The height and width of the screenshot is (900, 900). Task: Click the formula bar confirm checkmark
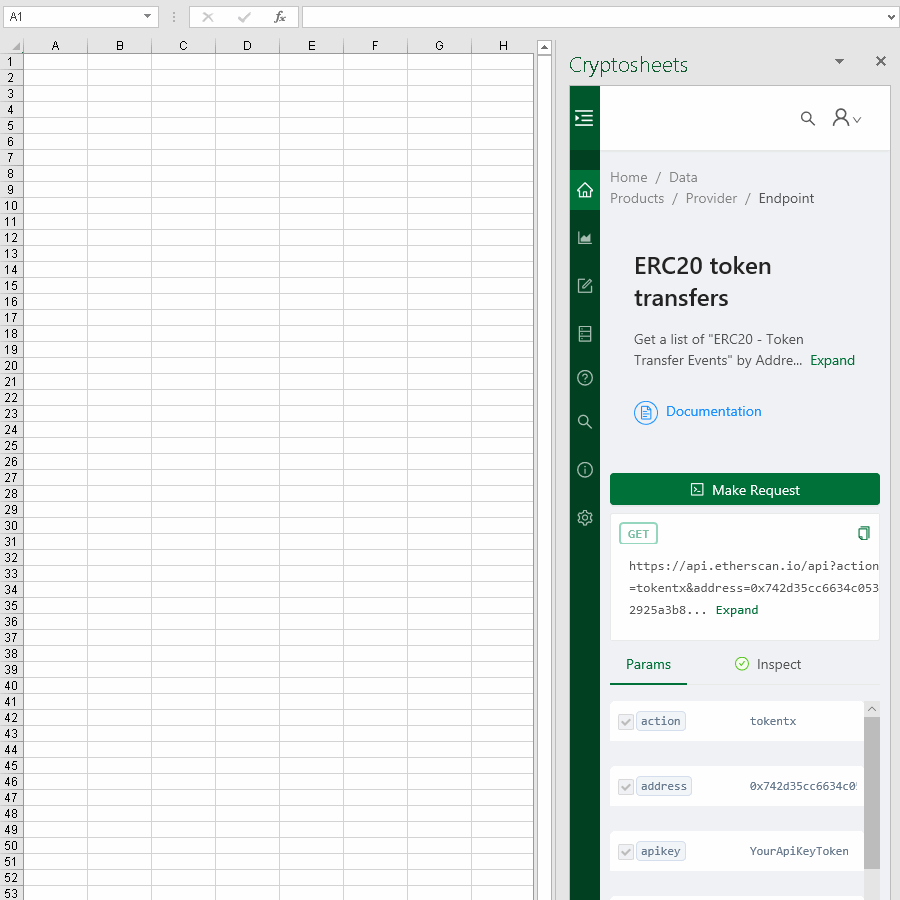click(x=244, y=17)
